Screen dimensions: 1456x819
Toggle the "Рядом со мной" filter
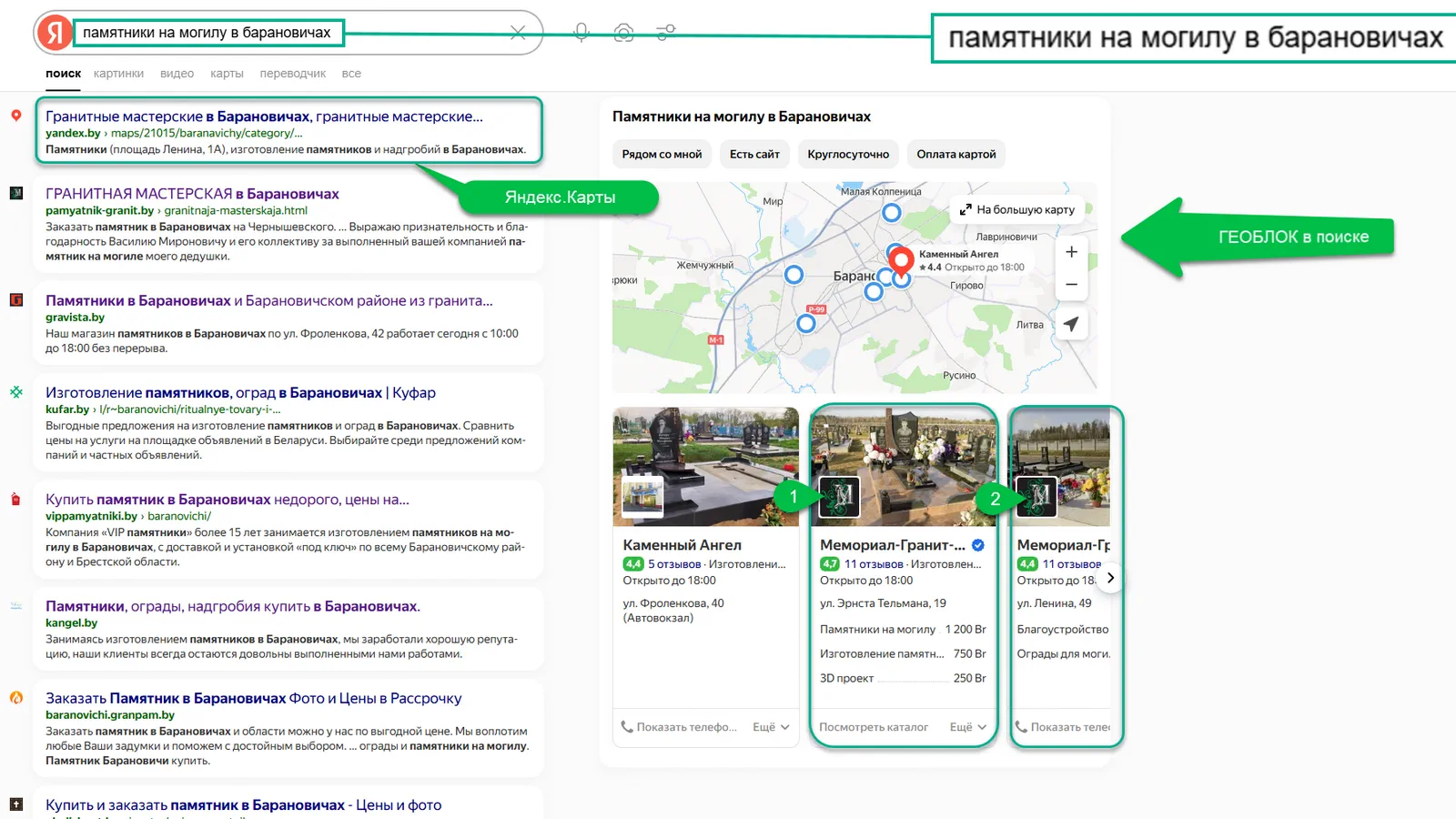(662, 155)
